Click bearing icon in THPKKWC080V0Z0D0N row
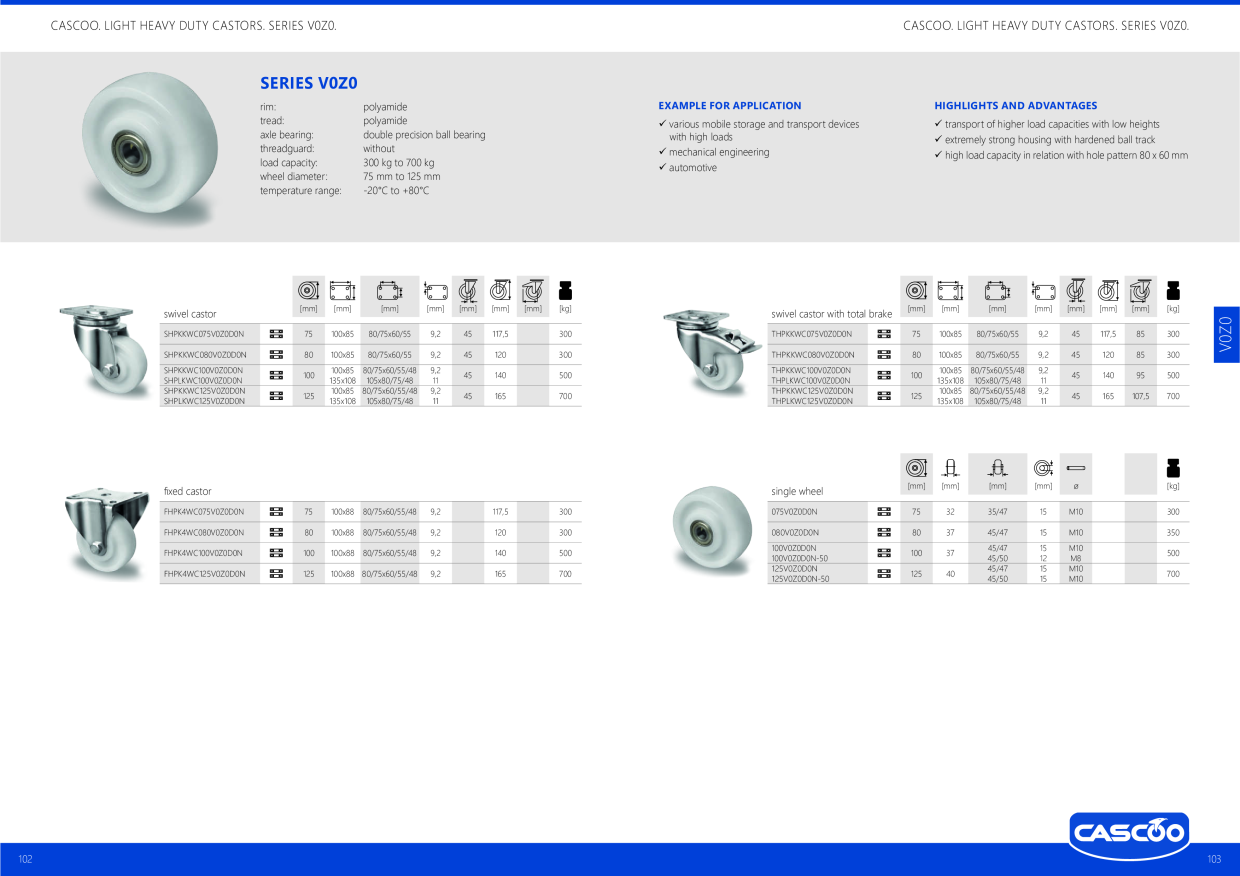Viewport: 1240px width, 876px height. pos(884,355)
